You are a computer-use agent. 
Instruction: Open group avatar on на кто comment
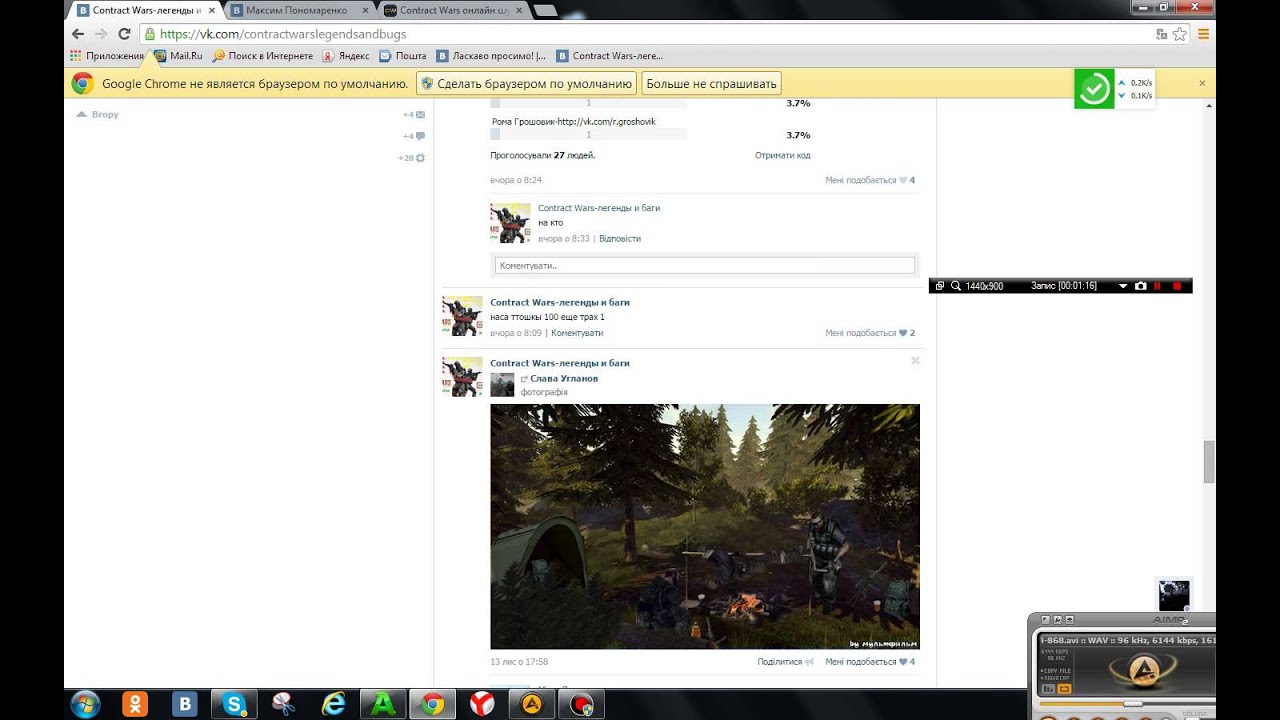pyautogui.click(x=510, y=223)
